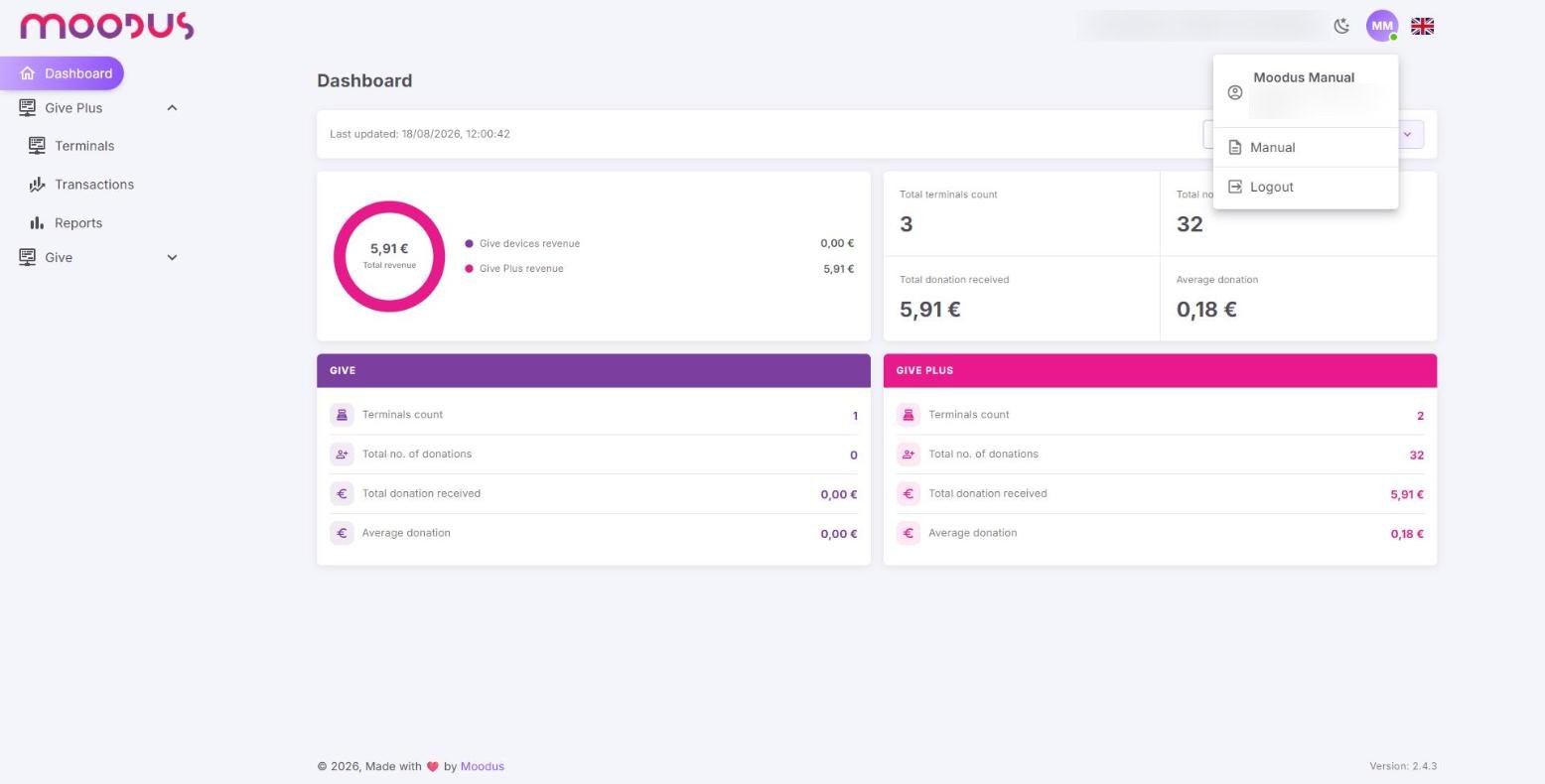
Task: Click the GIVE PLUS donations count 32
Action: [x=1417, y=456]
